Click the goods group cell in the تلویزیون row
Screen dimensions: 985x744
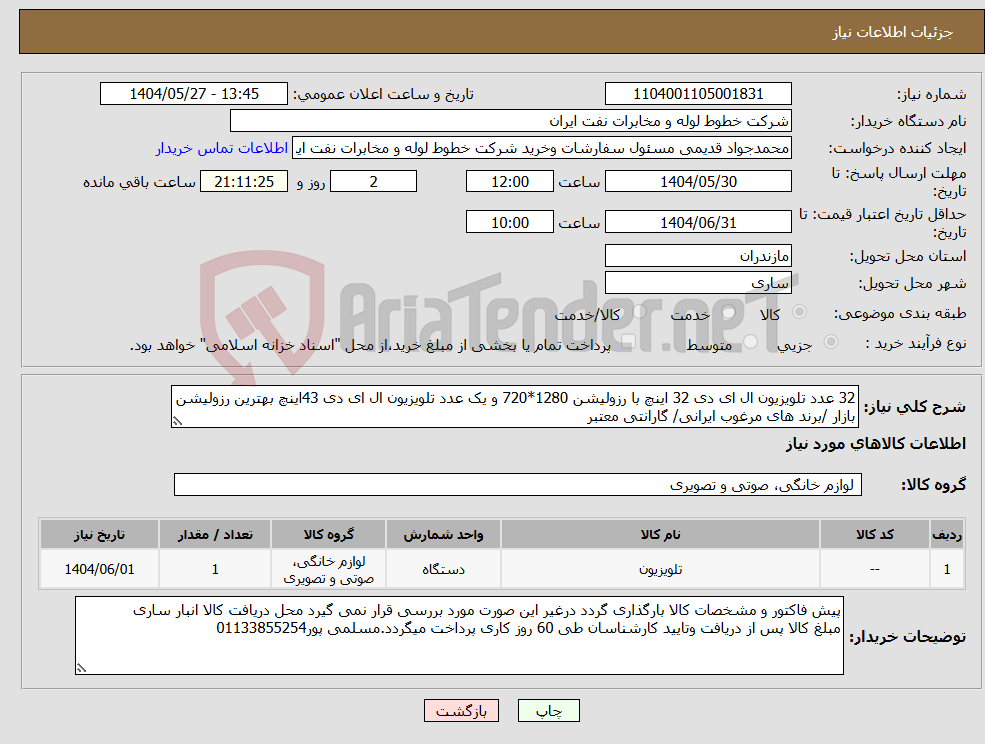(328, 569)
